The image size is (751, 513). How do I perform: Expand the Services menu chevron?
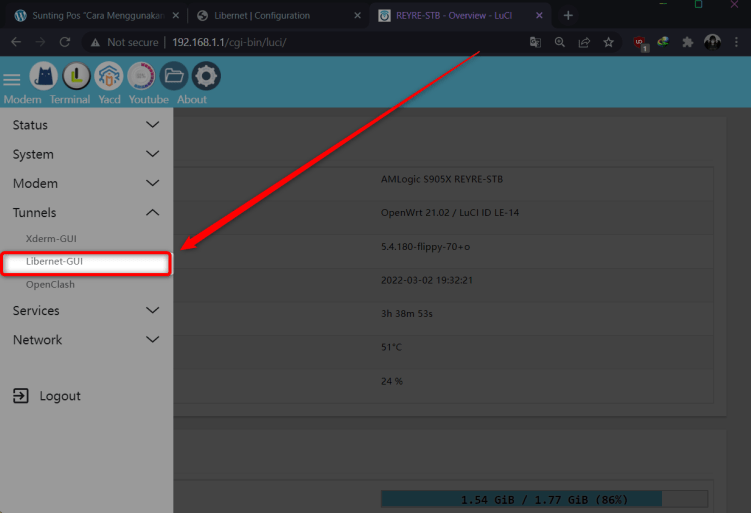(x=152, y=310)
